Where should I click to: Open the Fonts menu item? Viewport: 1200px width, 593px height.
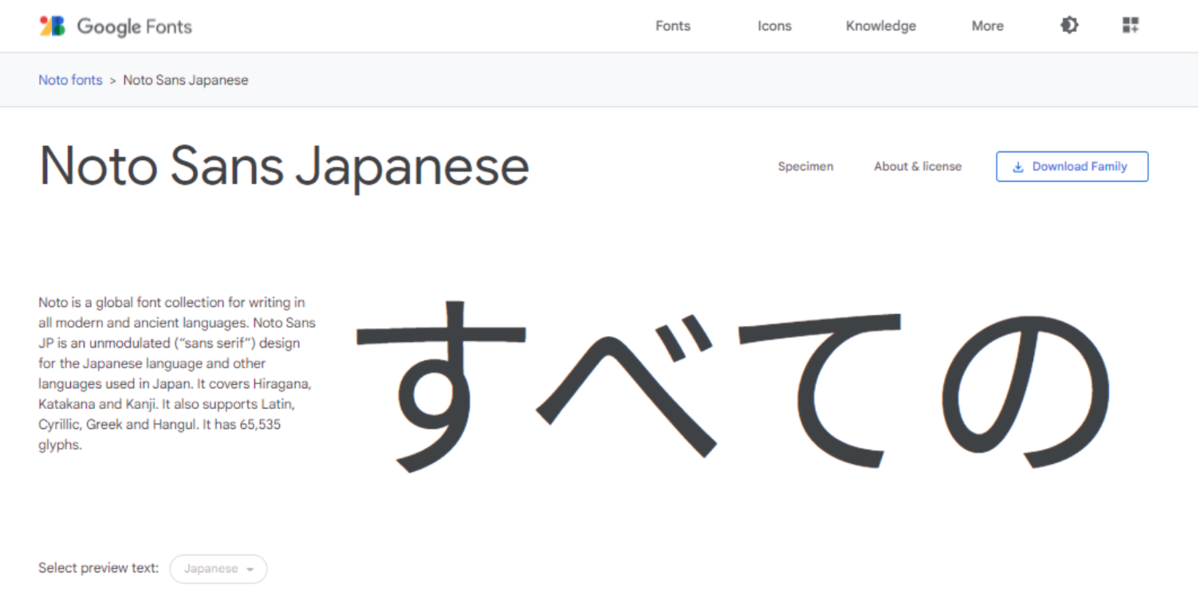click(x=673, y=26)
